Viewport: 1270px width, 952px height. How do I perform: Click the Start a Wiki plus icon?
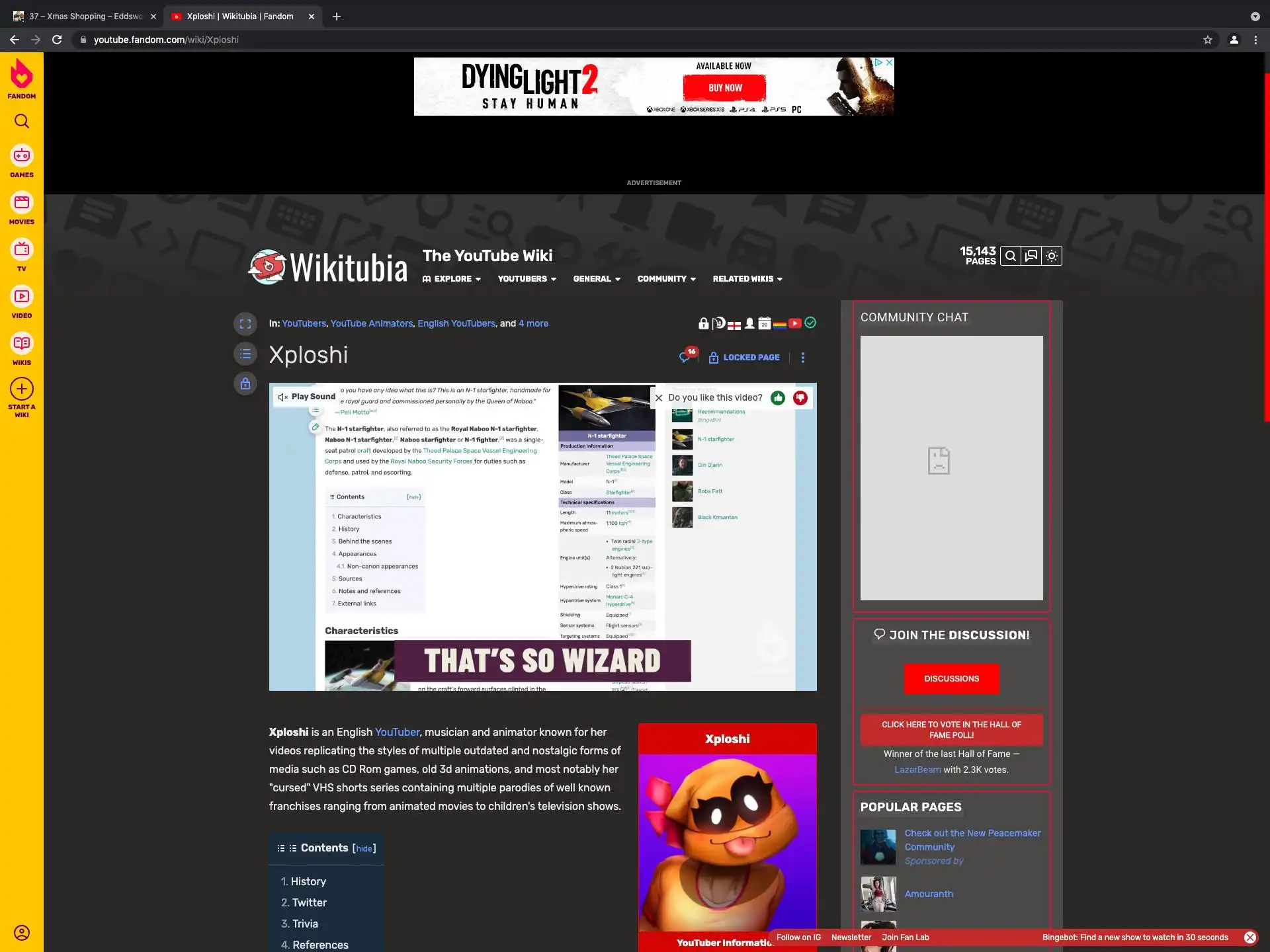point(22,389)
